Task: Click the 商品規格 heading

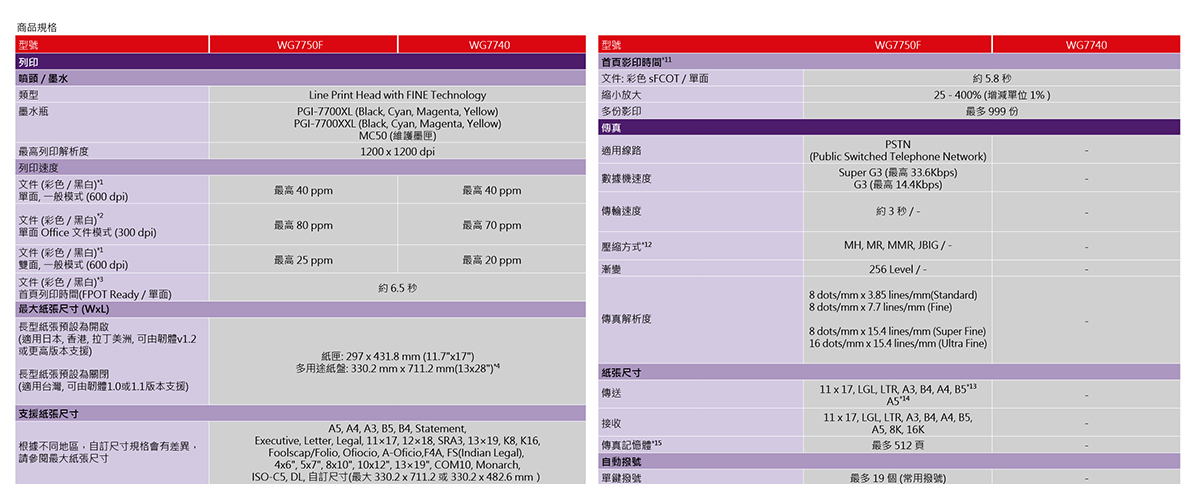Action: pos(37,27)
